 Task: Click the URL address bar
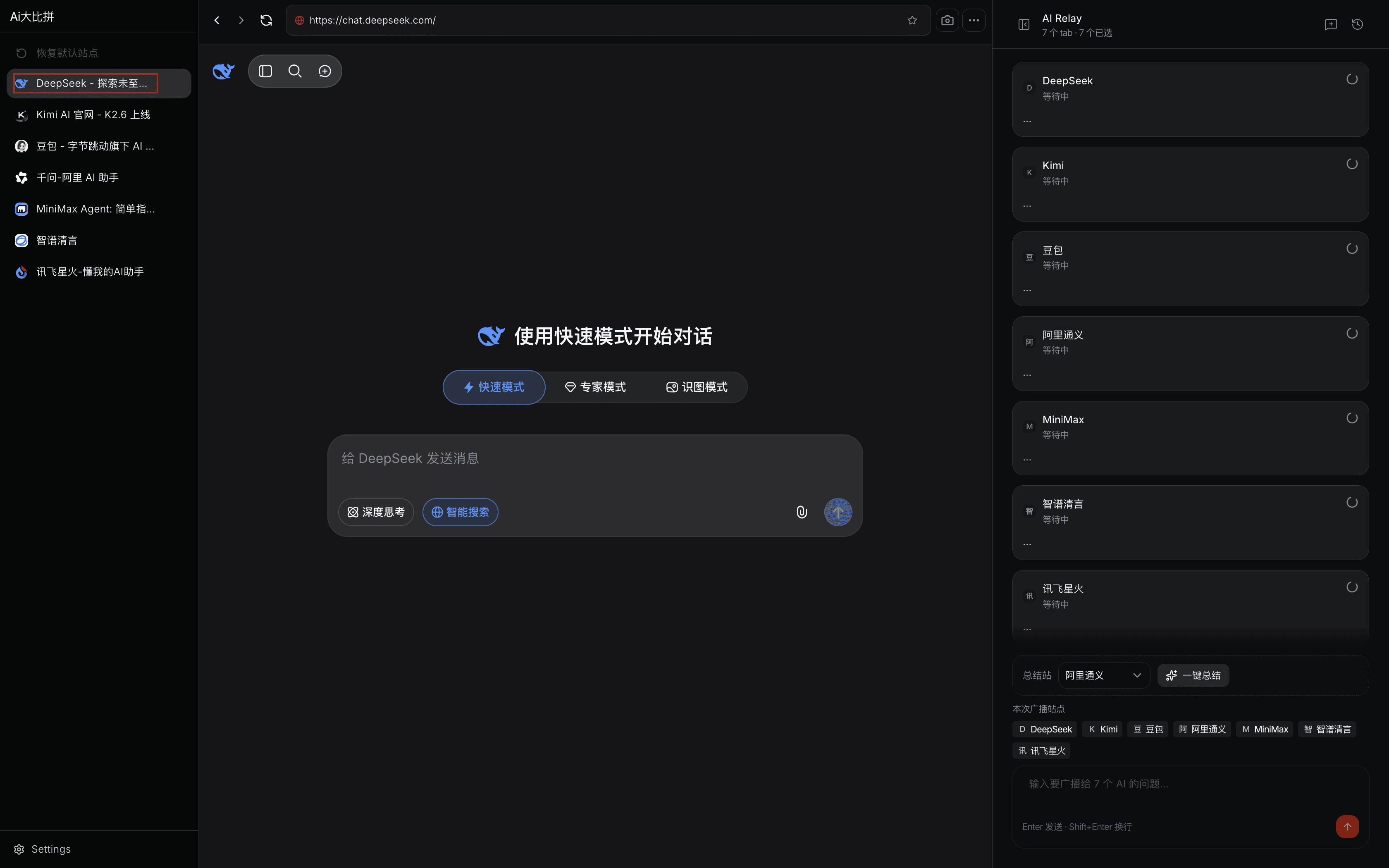pos(608,20)
